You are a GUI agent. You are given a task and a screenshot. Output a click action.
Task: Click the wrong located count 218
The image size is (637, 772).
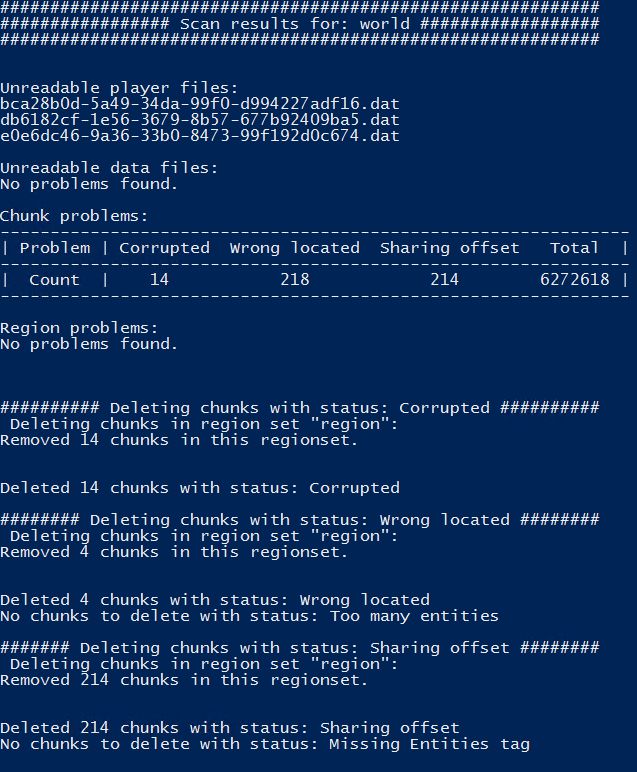[294, 280]
